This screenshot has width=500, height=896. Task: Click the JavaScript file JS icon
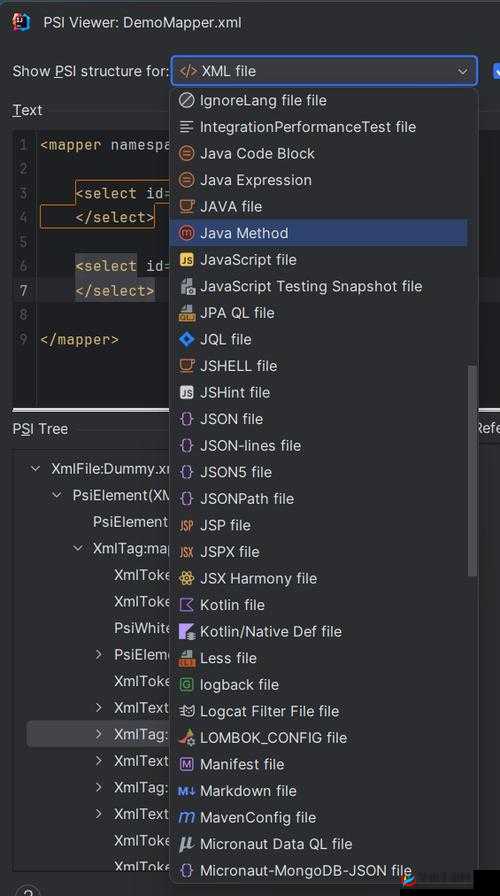(187, 260)
